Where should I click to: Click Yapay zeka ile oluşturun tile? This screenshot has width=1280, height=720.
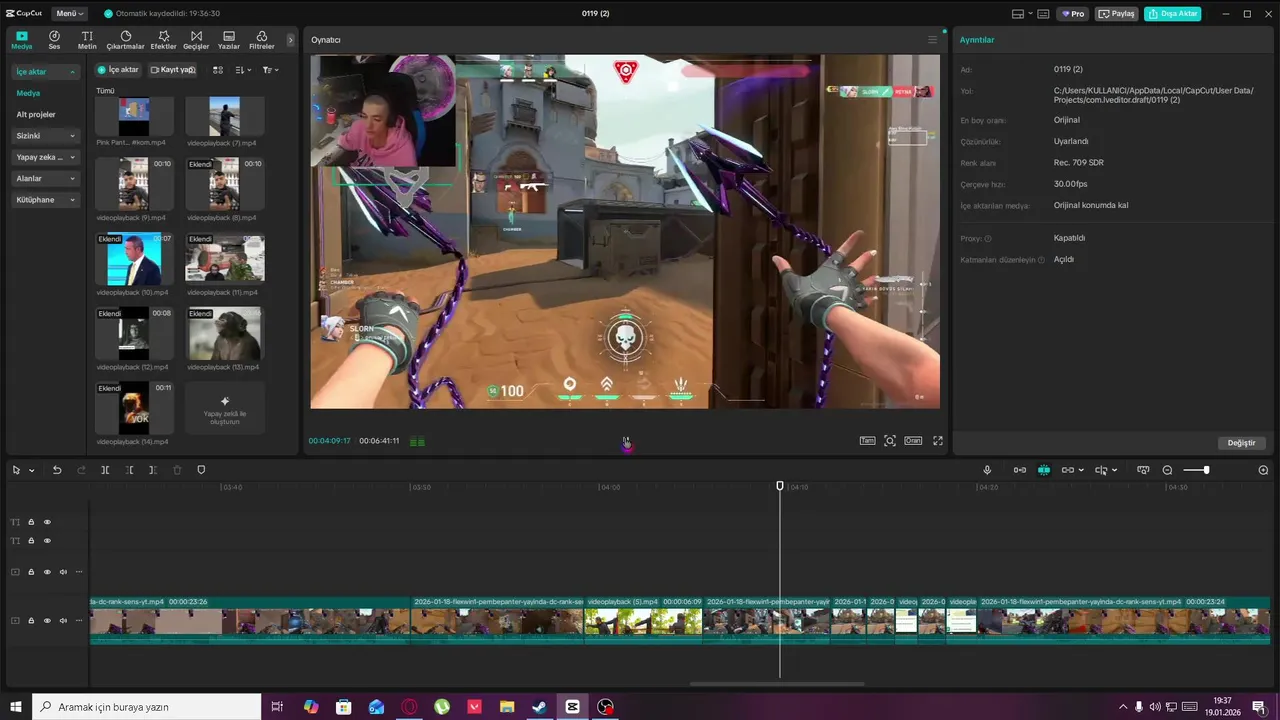coord(225,408)
